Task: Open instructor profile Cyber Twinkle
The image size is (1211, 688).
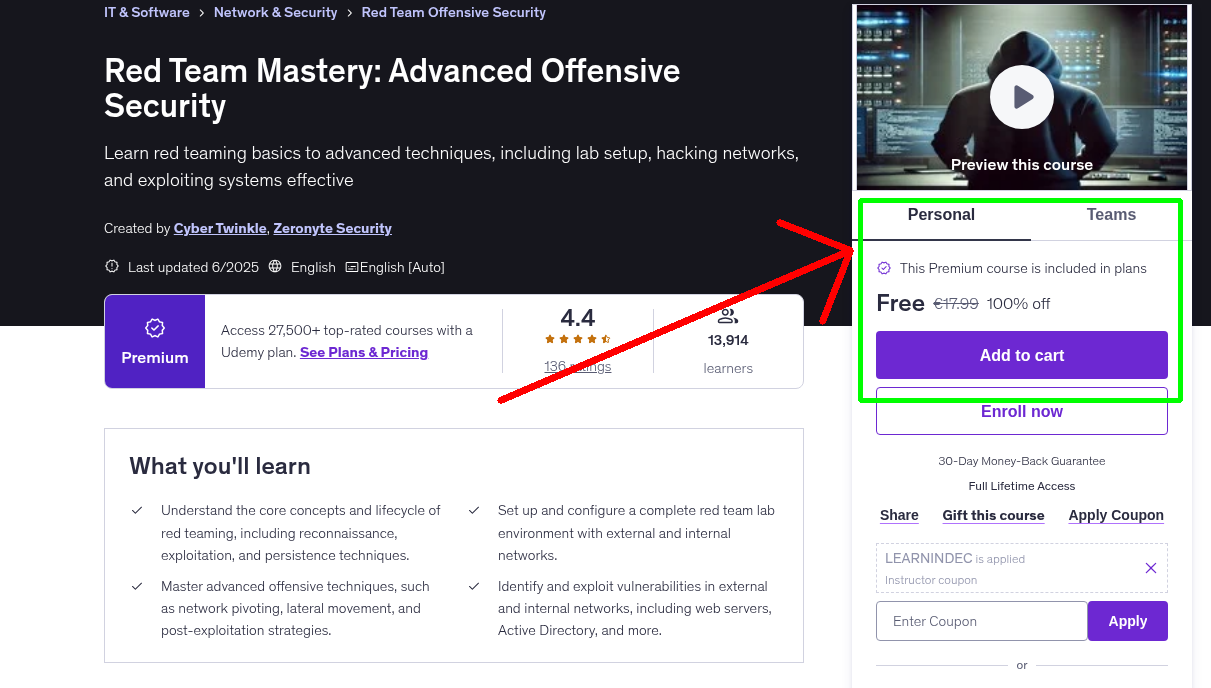Action: tap(219, 228)
